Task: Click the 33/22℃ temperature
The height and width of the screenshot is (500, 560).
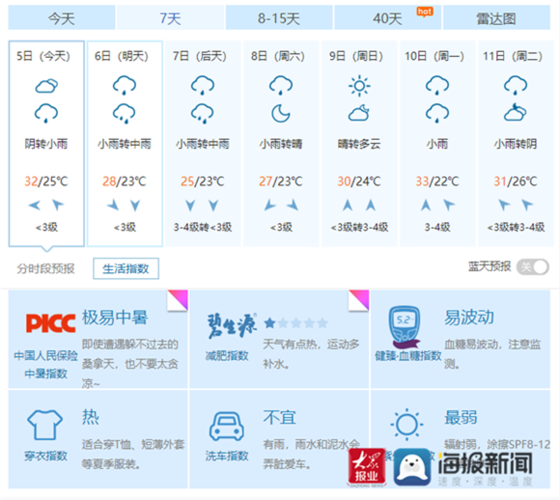Action: tap(437, 181)
